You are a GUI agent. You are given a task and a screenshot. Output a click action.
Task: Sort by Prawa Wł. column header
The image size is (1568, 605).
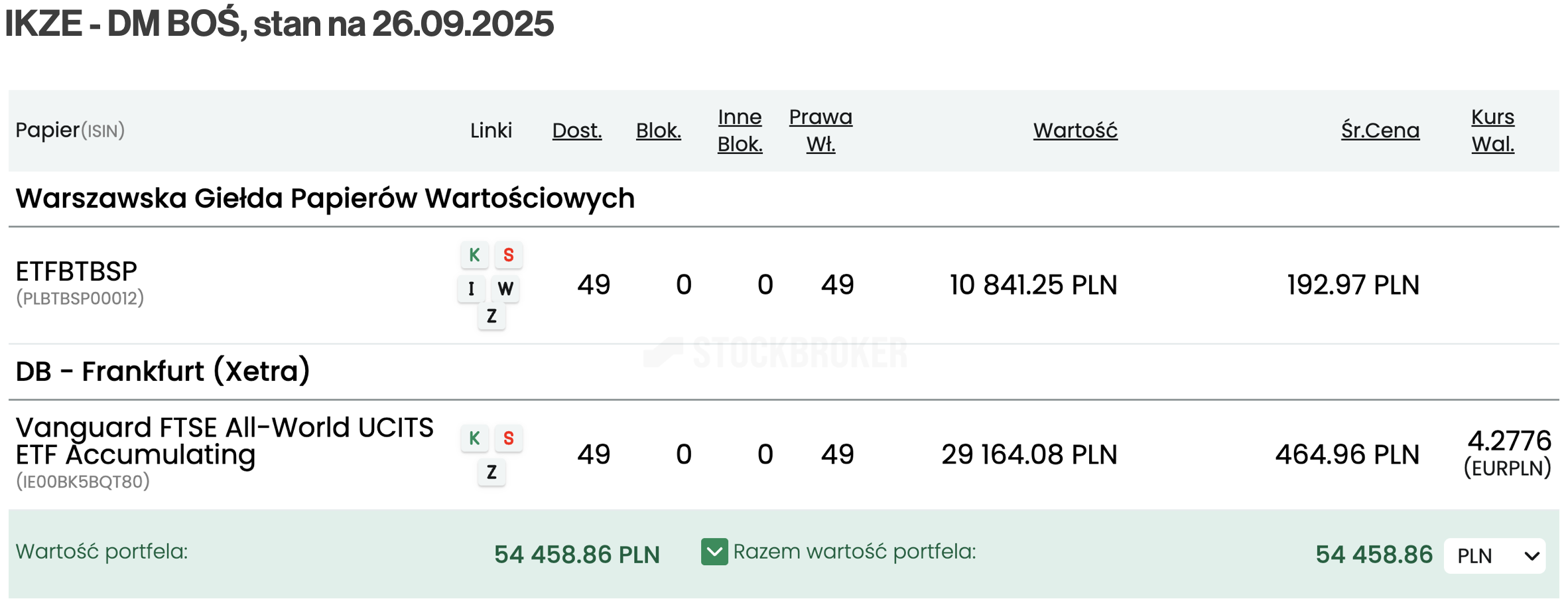pyautogui.click(x=820, y=131)
